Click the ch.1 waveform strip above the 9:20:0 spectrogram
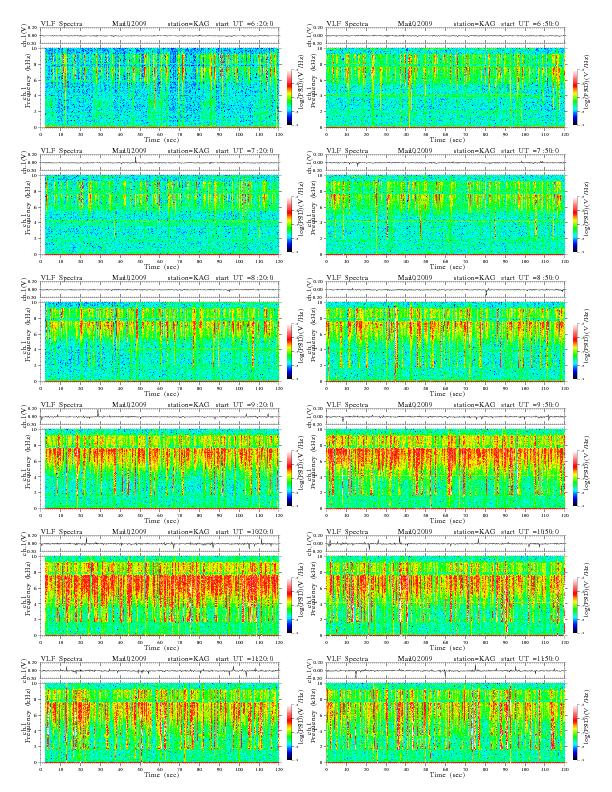Screen dimensions: 612x792 pos(160,417)
